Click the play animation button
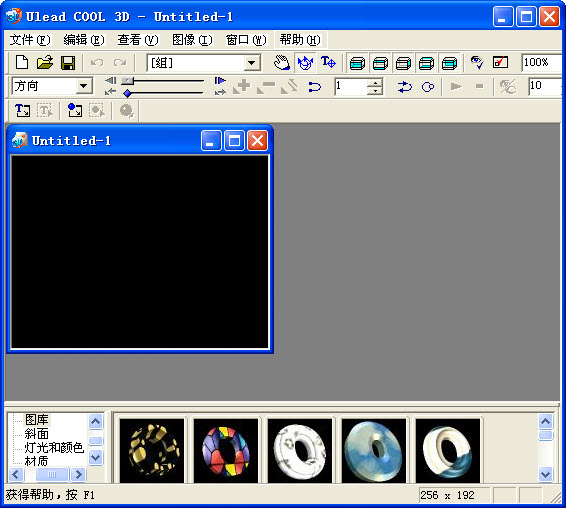The image size is (566, 508). point(456,86)
